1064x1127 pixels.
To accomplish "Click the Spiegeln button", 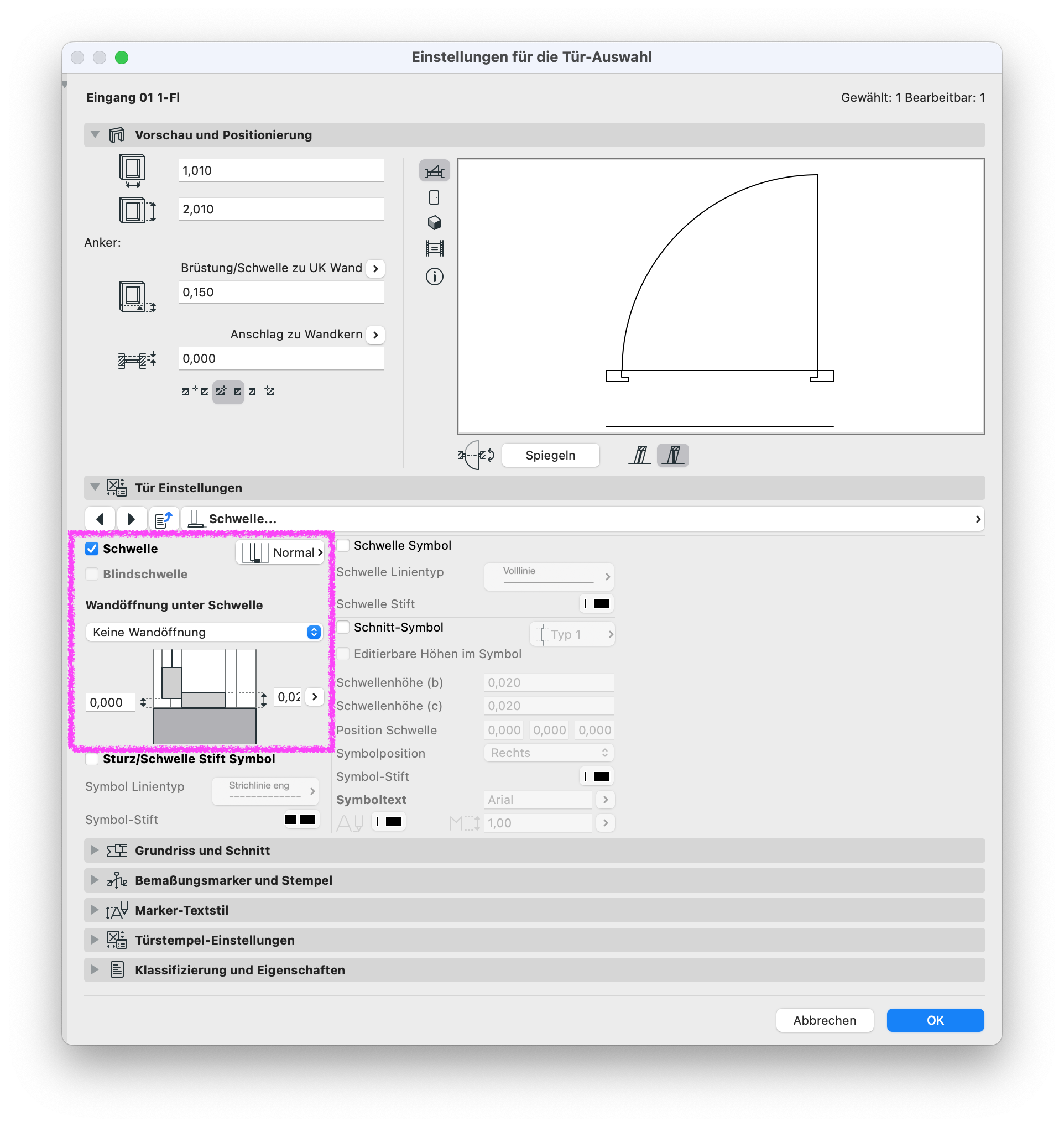I will tap(550, 455).
